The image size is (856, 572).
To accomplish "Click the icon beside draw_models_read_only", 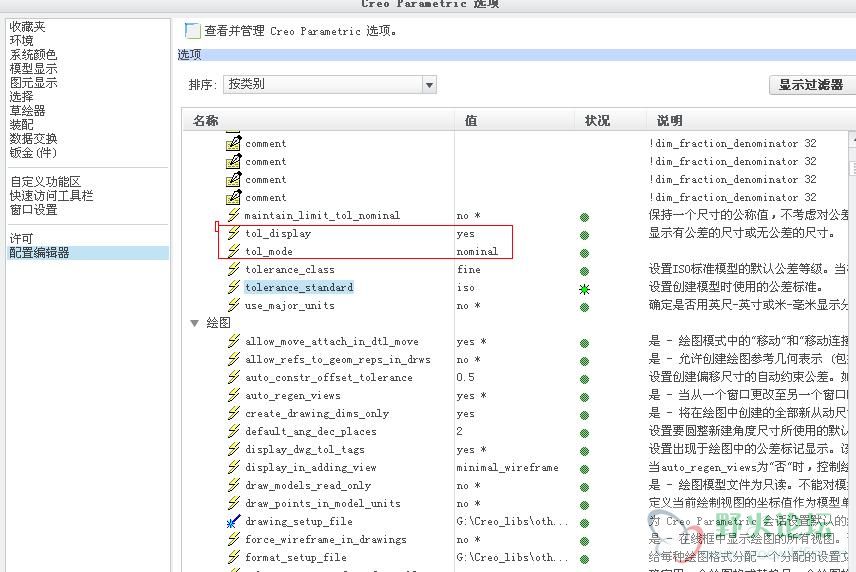I will [234, 485].
